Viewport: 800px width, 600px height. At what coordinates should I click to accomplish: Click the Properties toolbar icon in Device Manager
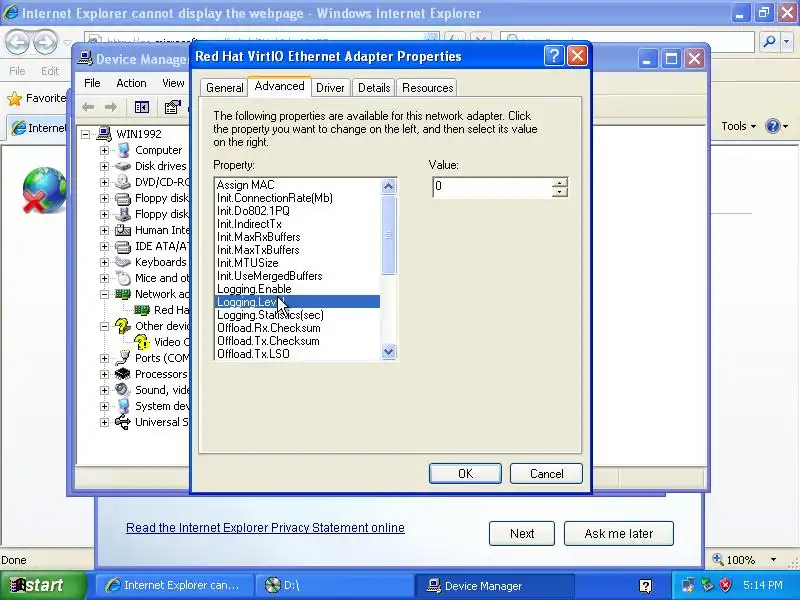coord(172,107)
